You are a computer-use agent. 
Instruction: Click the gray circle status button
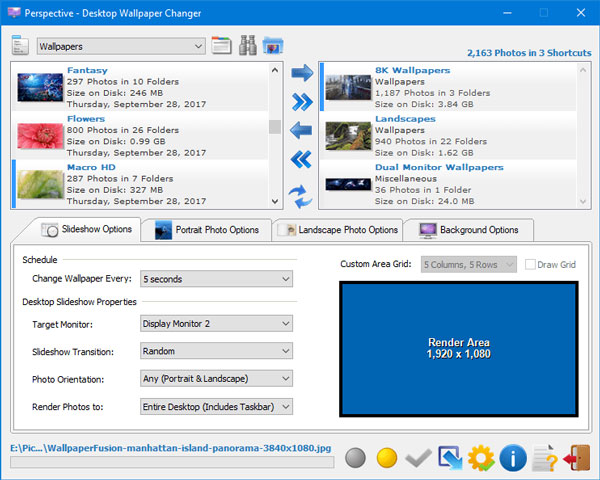(355, 458)
